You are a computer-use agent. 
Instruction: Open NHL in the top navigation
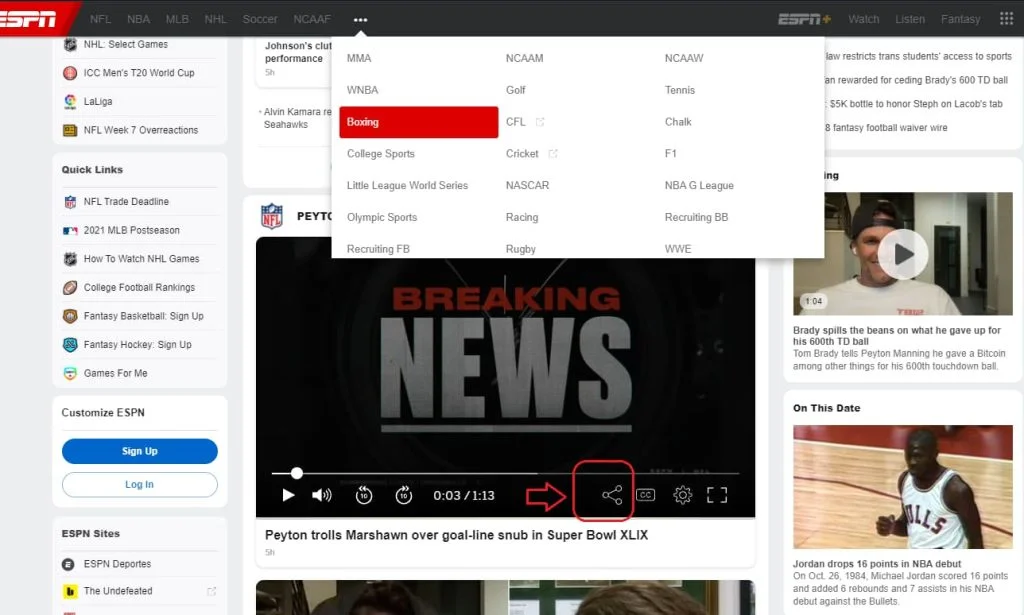[216, 19]
